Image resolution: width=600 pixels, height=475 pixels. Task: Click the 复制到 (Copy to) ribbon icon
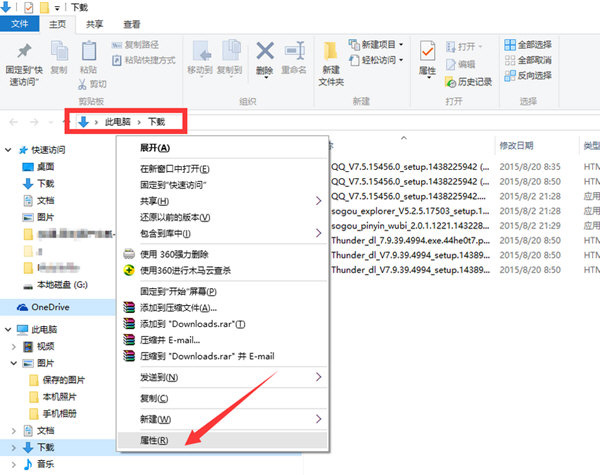point(231,57)
